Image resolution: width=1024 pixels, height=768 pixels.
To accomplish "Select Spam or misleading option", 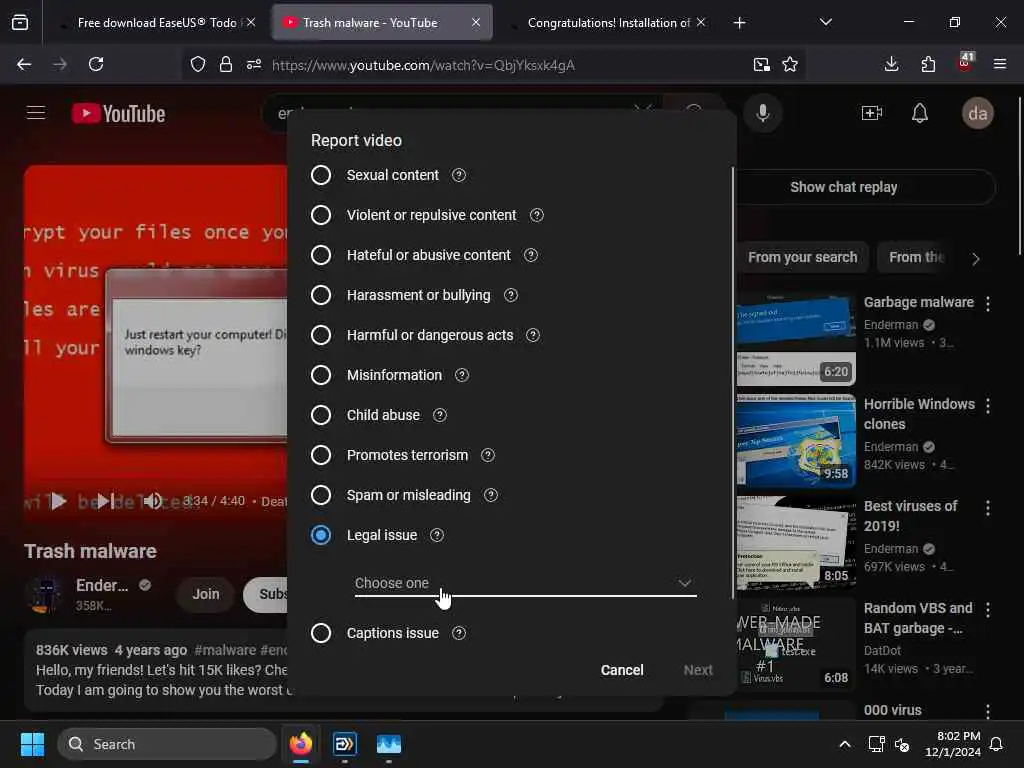I will coord(321,495).
